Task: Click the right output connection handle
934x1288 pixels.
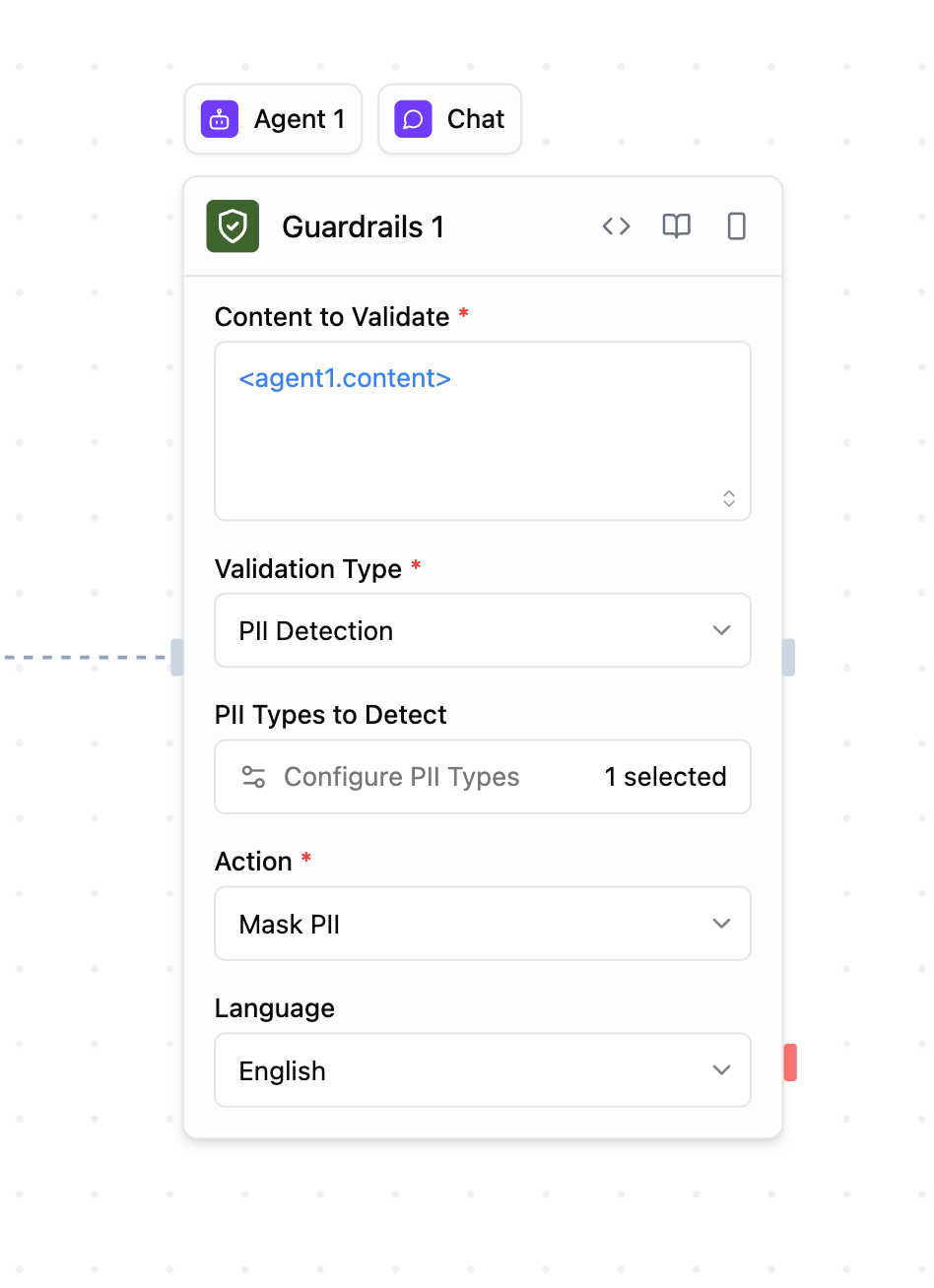Action: pos(789,657)
